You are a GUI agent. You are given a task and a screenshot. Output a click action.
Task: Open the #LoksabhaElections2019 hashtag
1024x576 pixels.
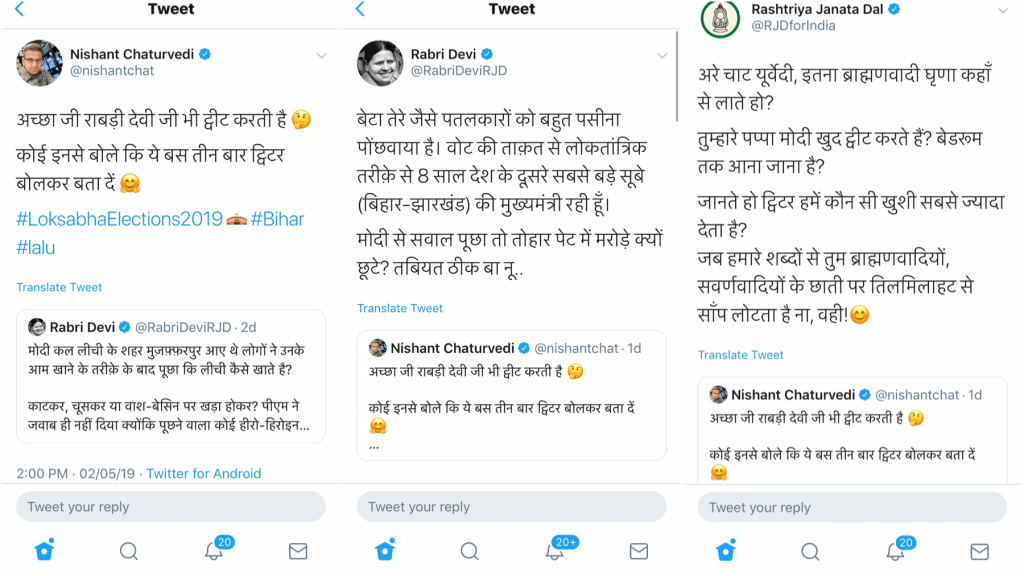120,220
